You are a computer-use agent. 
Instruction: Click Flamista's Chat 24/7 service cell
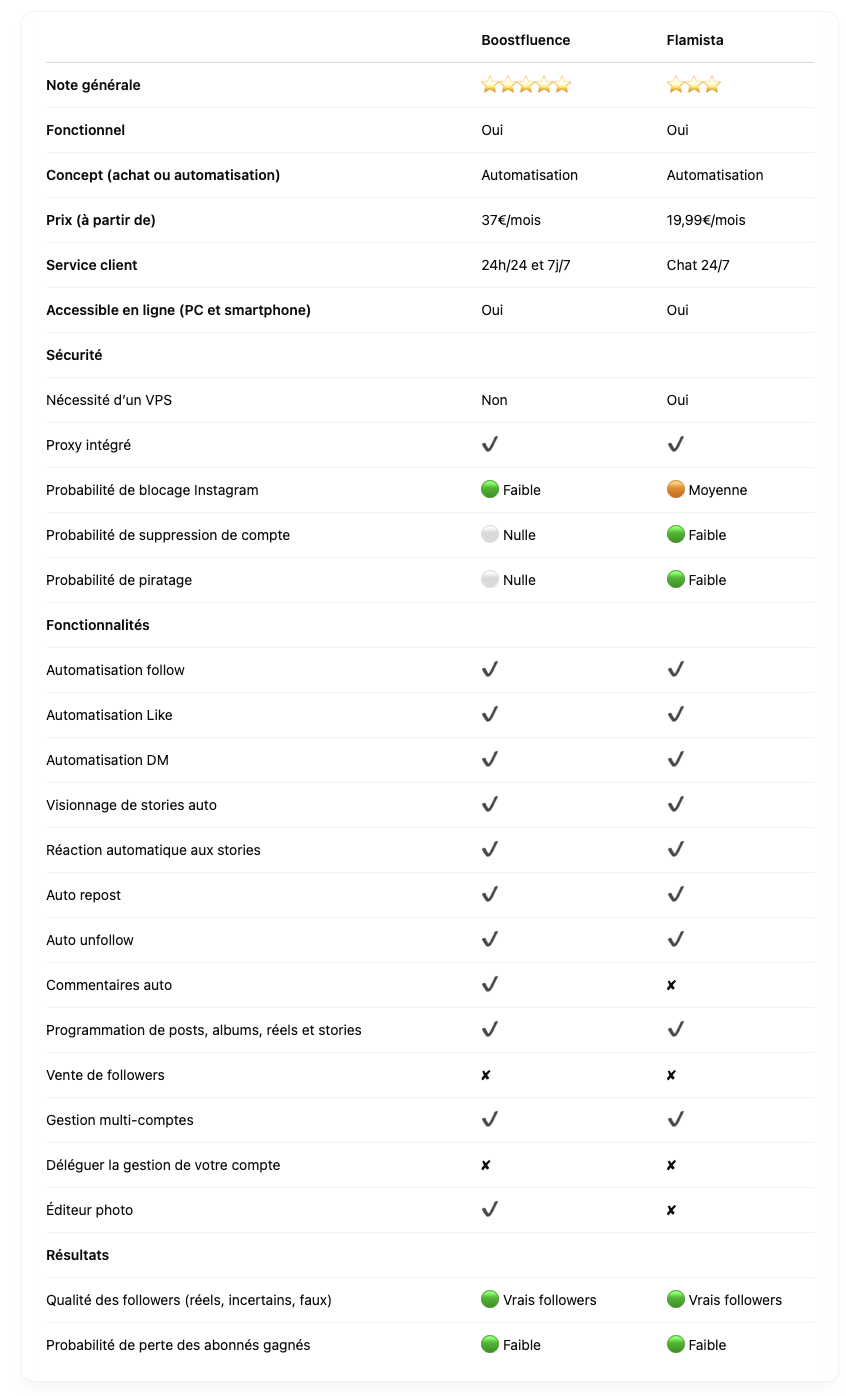click(698, 265)
